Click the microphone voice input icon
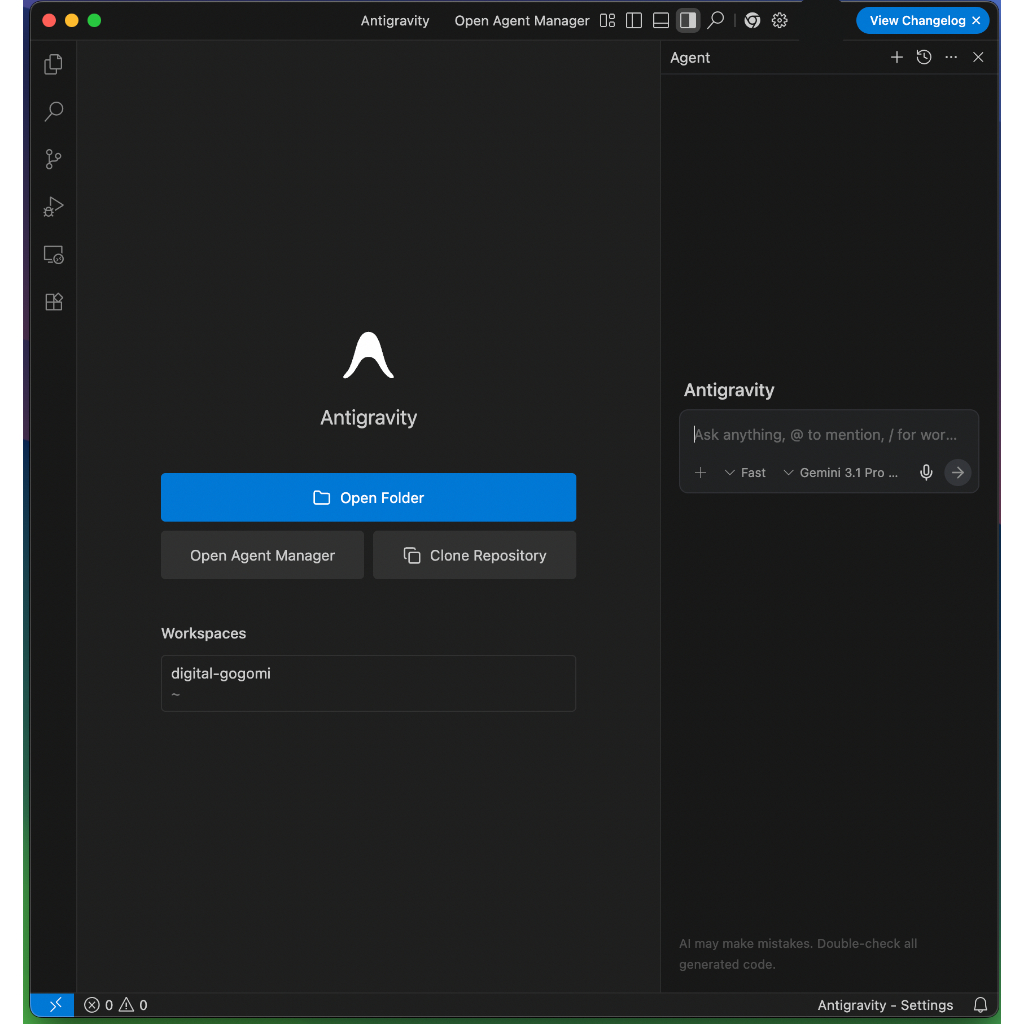This screenshot has width=1024, height=1024. pos(926,472)
